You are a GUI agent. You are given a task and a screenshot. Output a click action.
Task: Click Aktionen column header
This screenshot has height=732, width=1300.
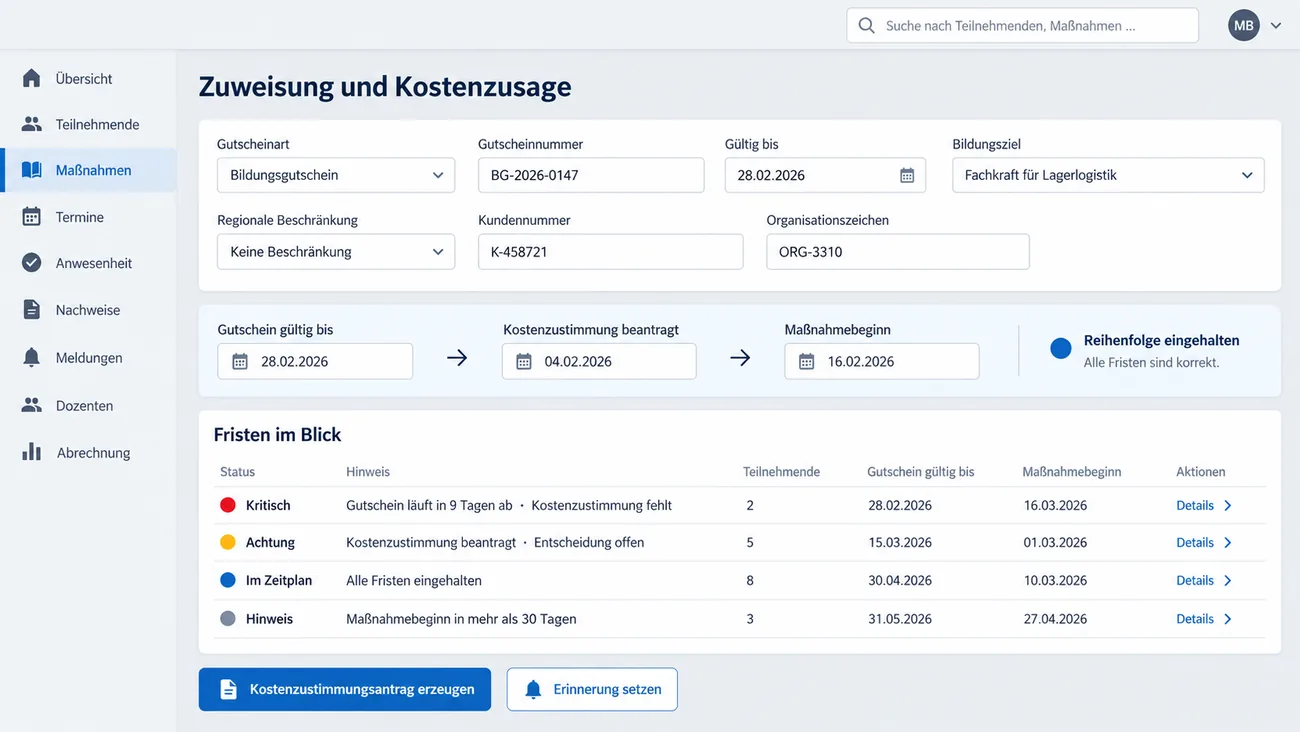tap(1200, 472)
